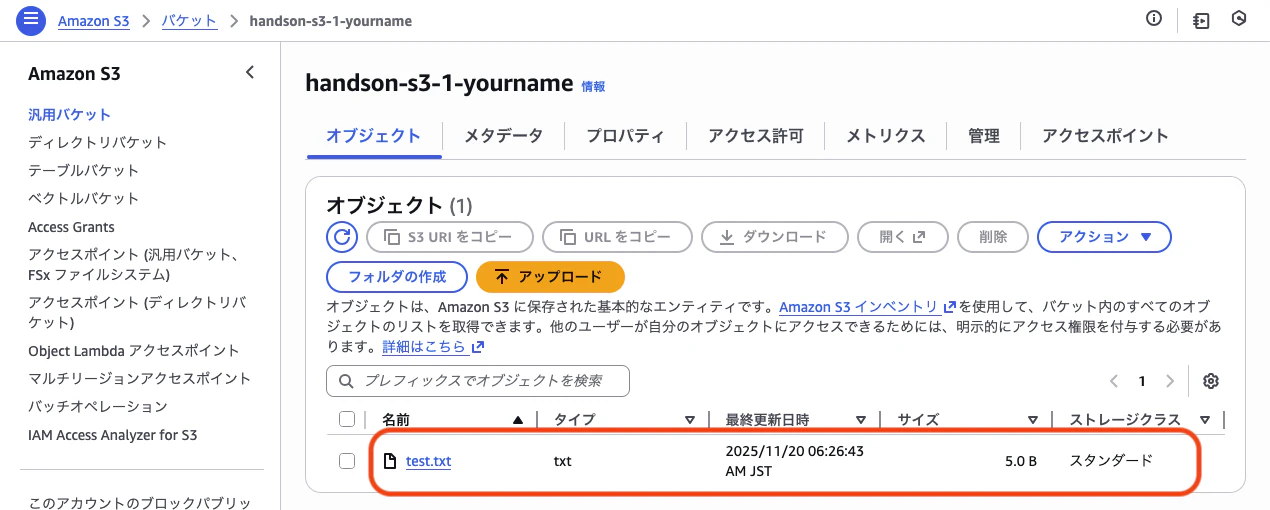Go to previous page of objects
Screen dimensions: 1270x510
[x=1114, y=381]
